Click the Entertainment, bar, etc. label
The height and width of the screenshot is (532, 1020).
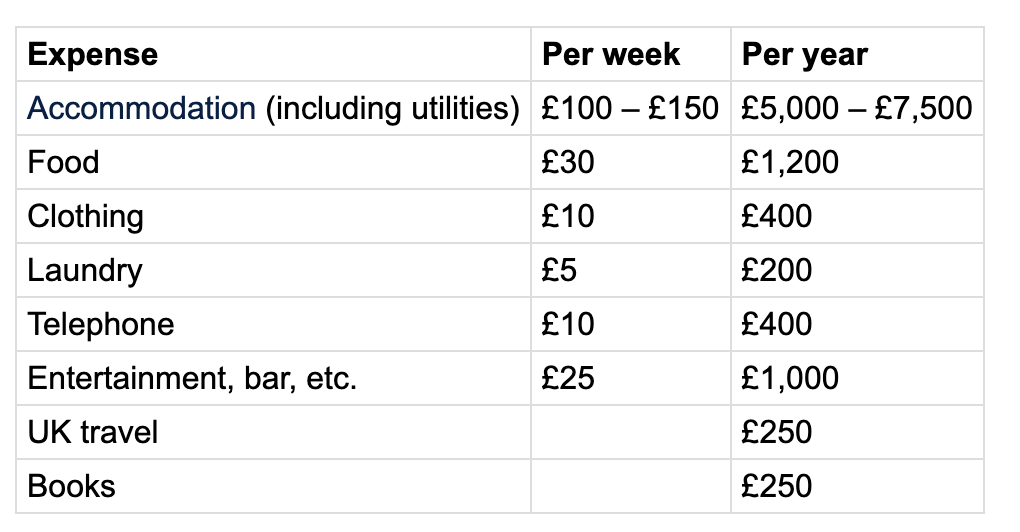192,378
